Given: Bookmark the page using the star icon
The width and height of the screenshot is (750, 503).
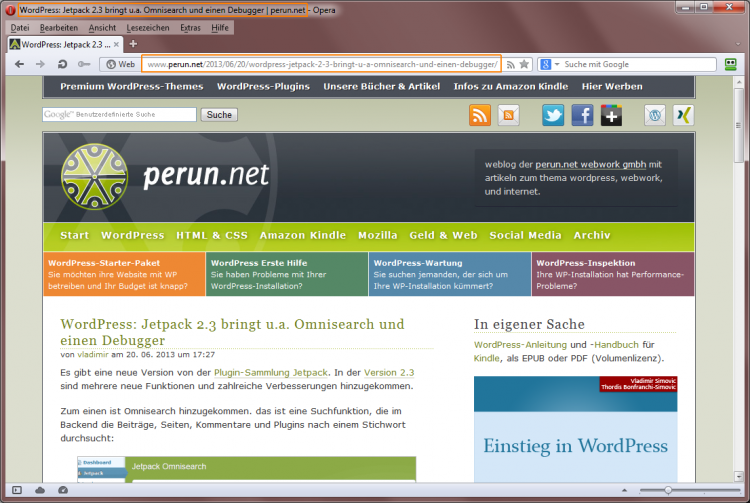Looking at the screenshot, I should pyautogui.click(x=524, y=64).
